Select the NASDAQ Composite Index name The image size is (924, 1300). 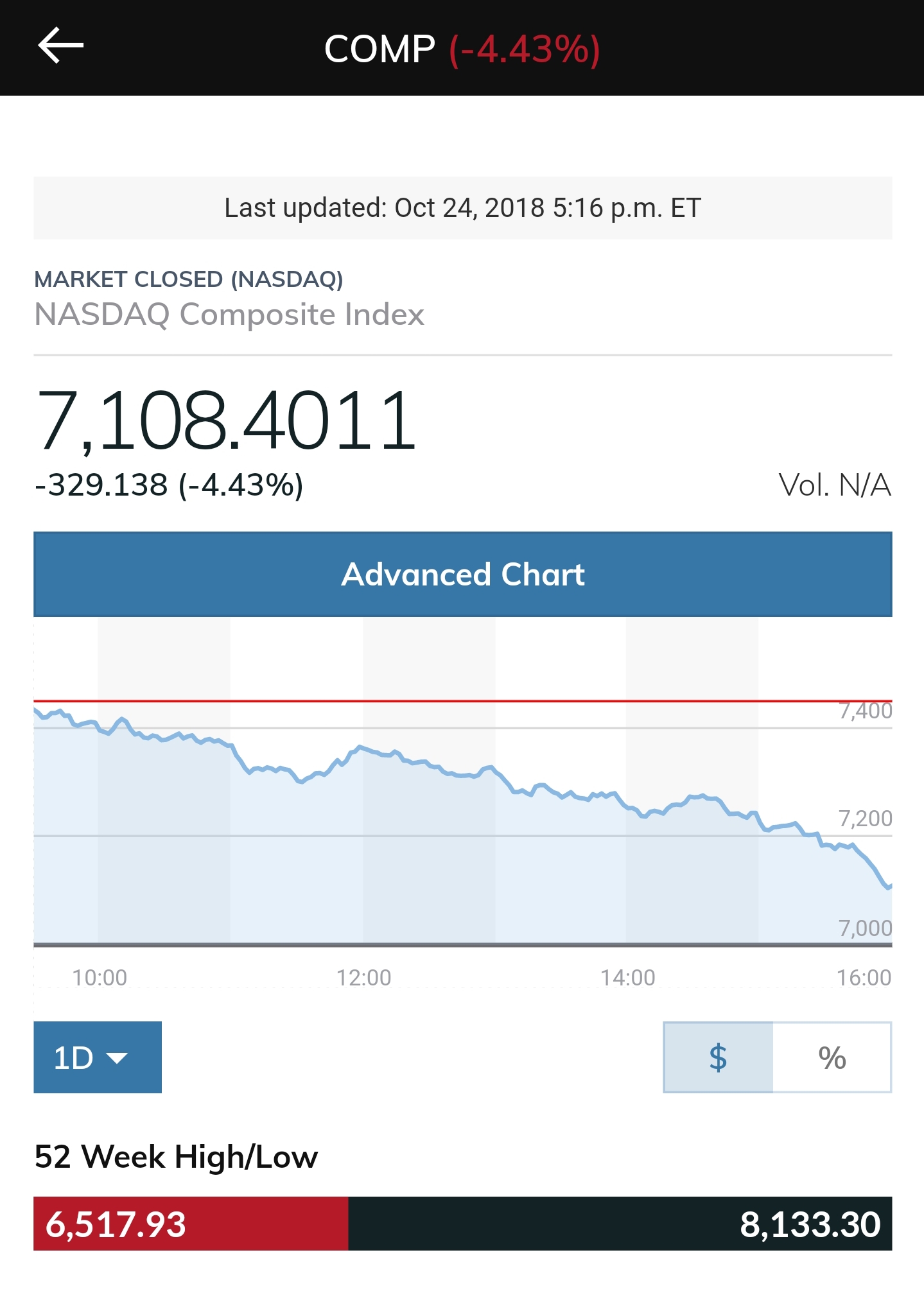pyautogui.click(x=229, y=315)
